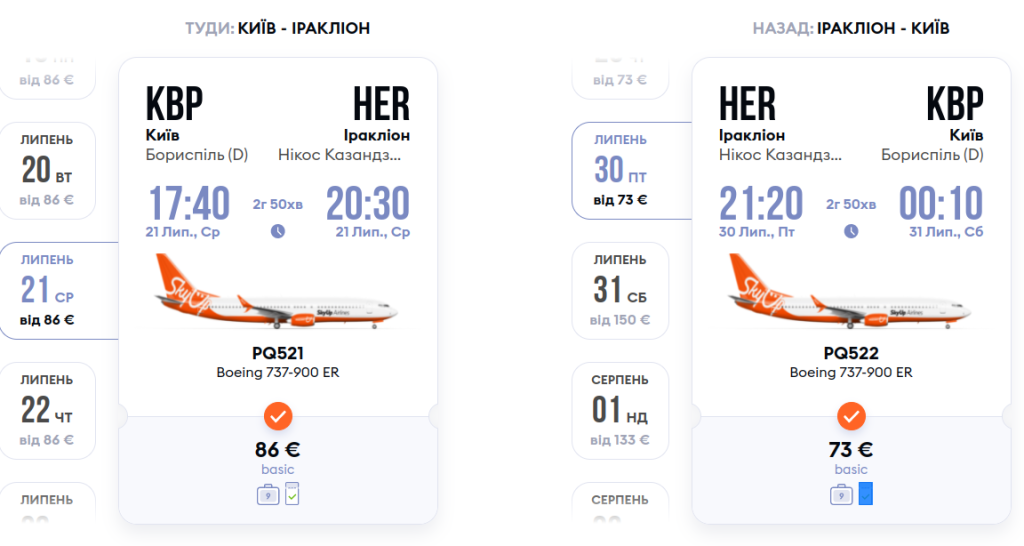Screen dimensions: 1024x546
Task: Click the online check-in icon under 86 €
Action: point(292,493)
